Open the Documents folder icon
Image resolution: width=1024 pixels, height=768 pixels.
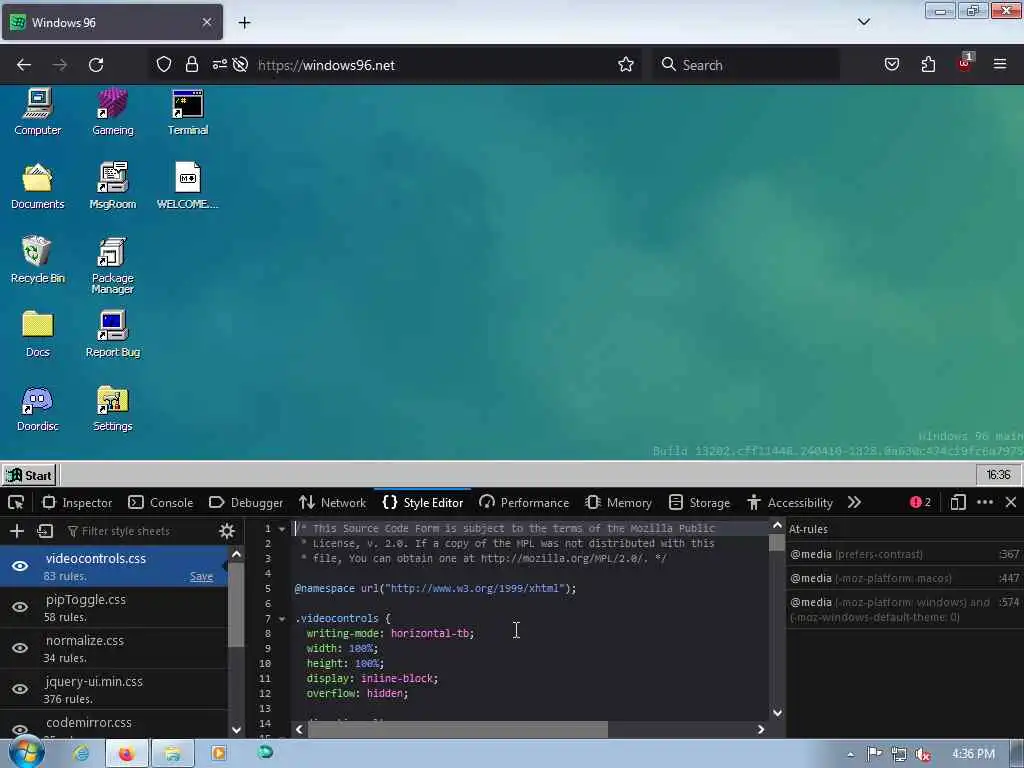pos(38,185)
